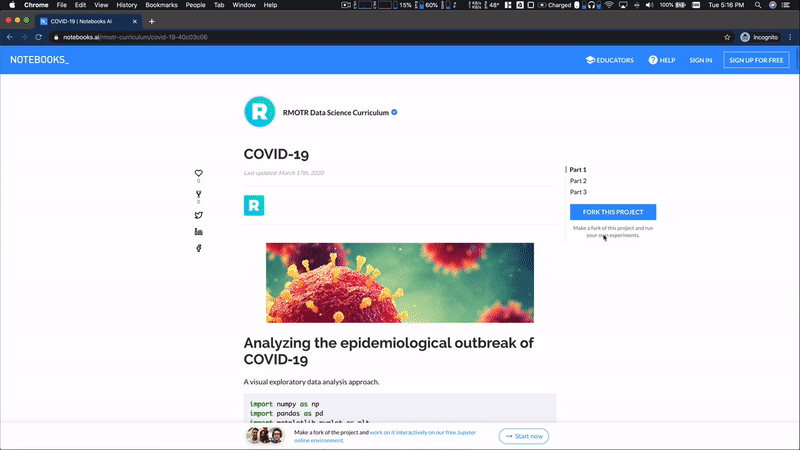Image resolution: width=800 pixels, height=450 pixels.
Task: Open the File menu
Action: click(x=62, y=5)
